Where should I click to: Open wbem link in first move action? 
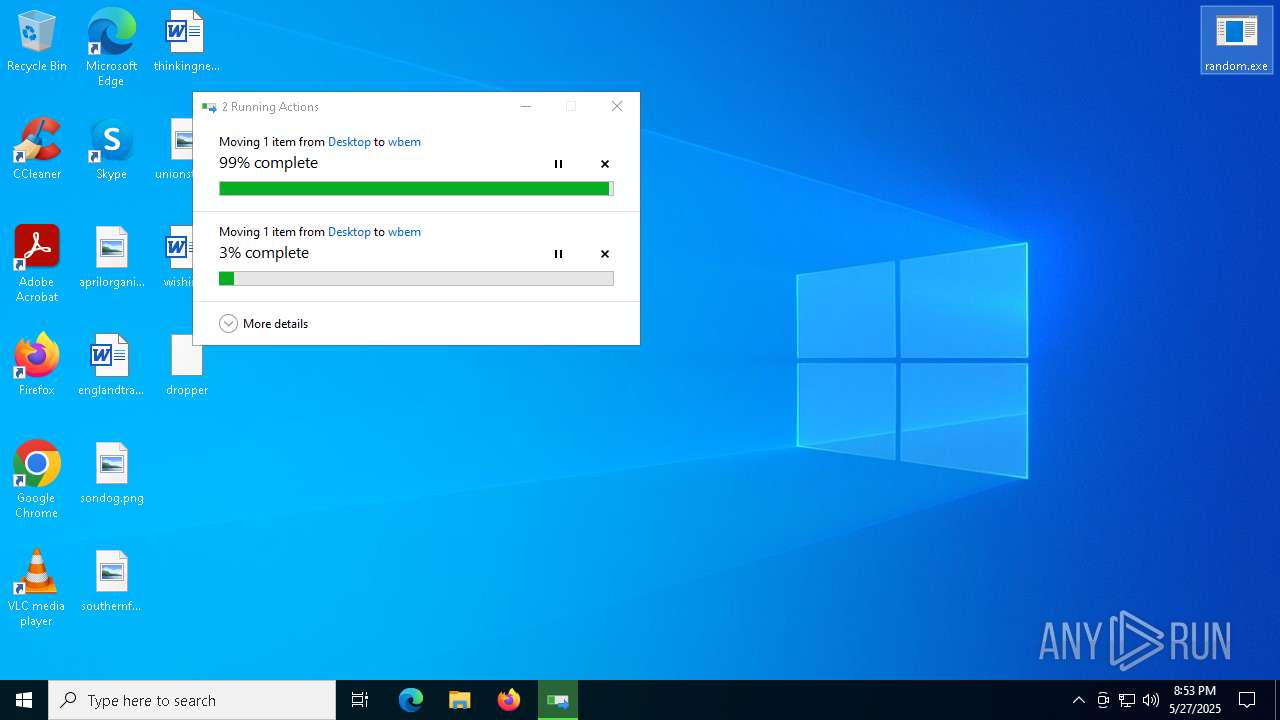pos(404,142)
